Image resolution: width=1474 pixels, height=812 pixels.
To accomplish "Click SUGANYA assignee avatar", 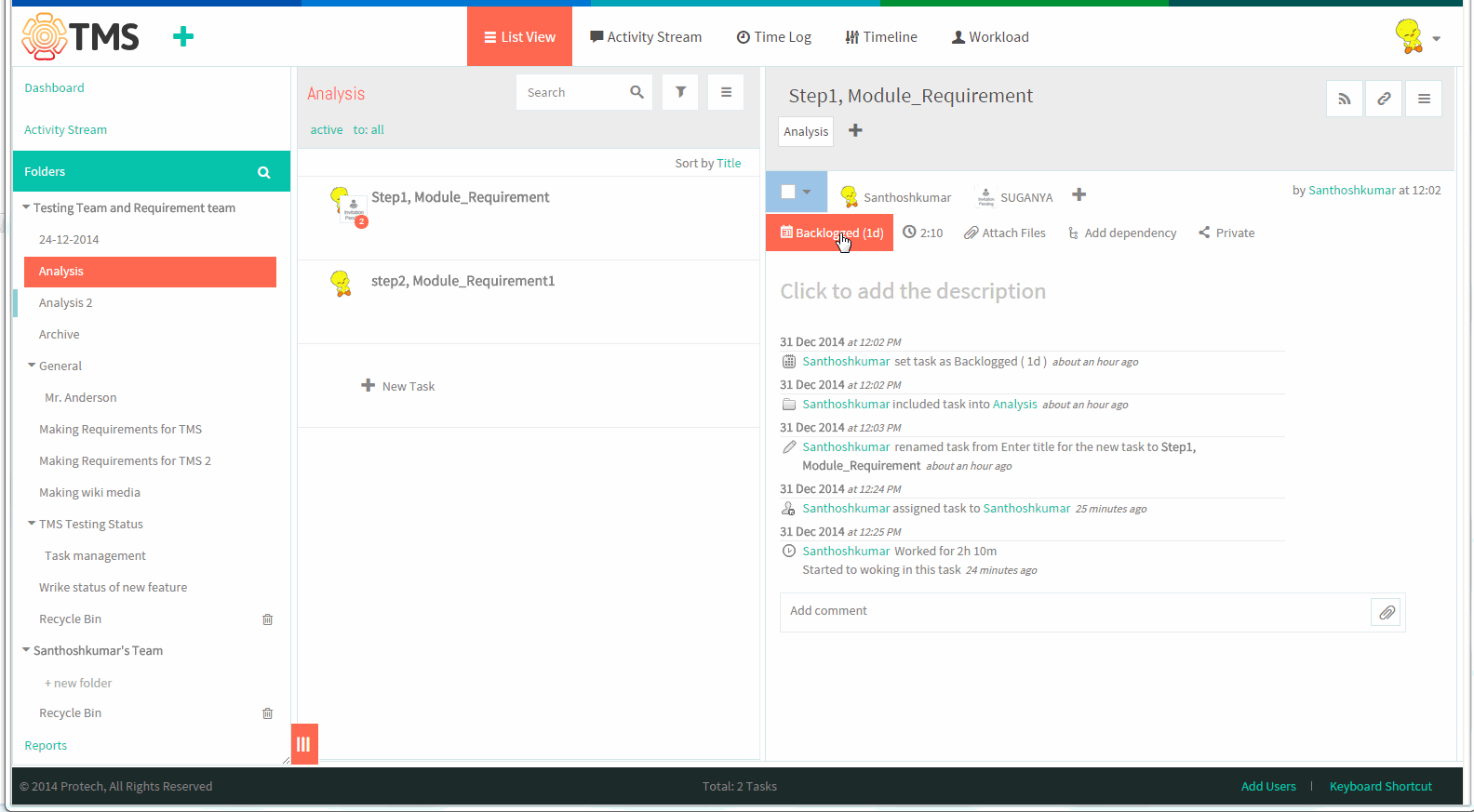I will click(x=985, y=196).
